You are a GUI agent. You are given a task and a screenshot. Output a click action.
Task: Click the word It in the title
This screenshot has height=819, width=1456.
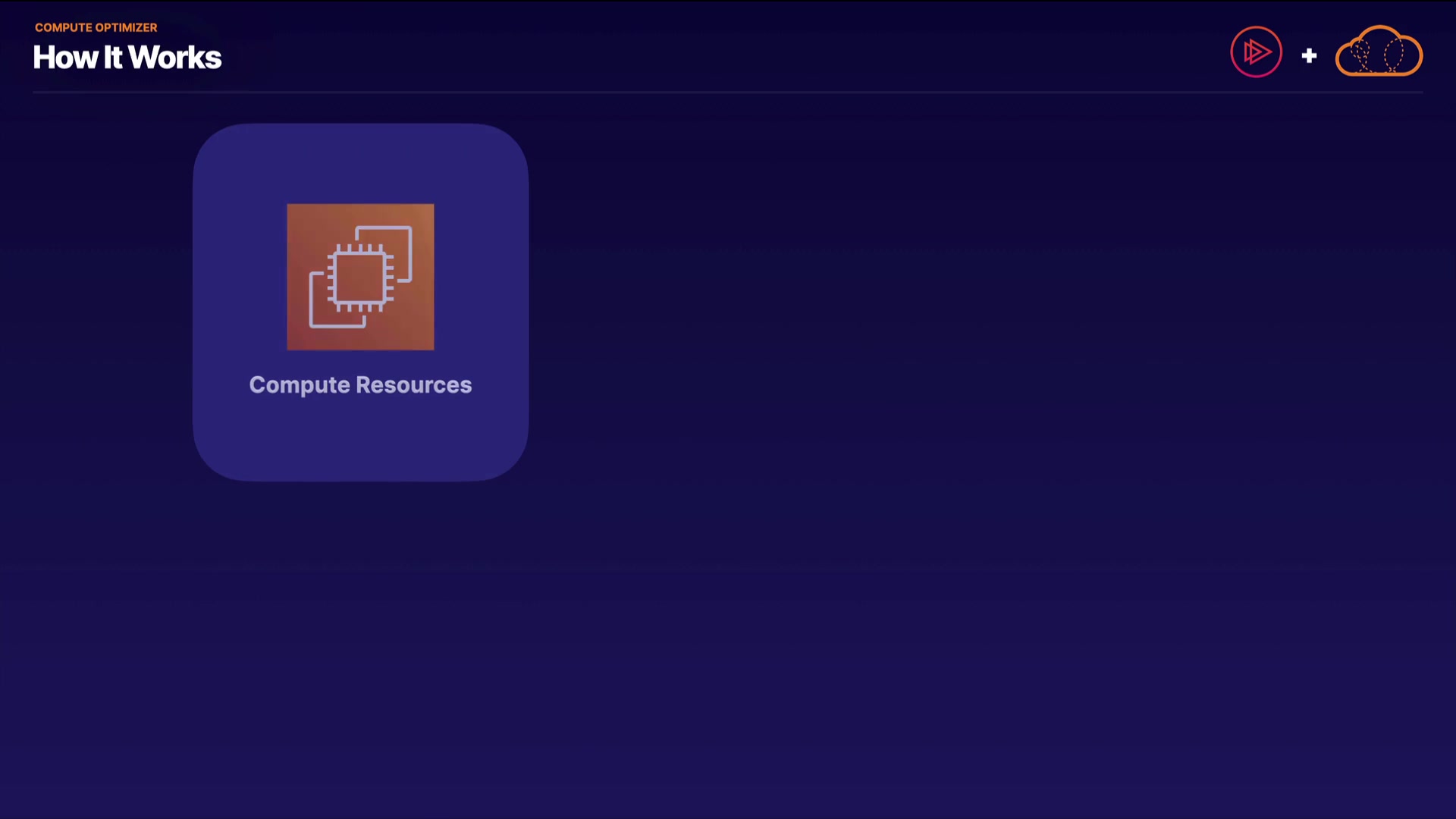click(x=112, y=58)
